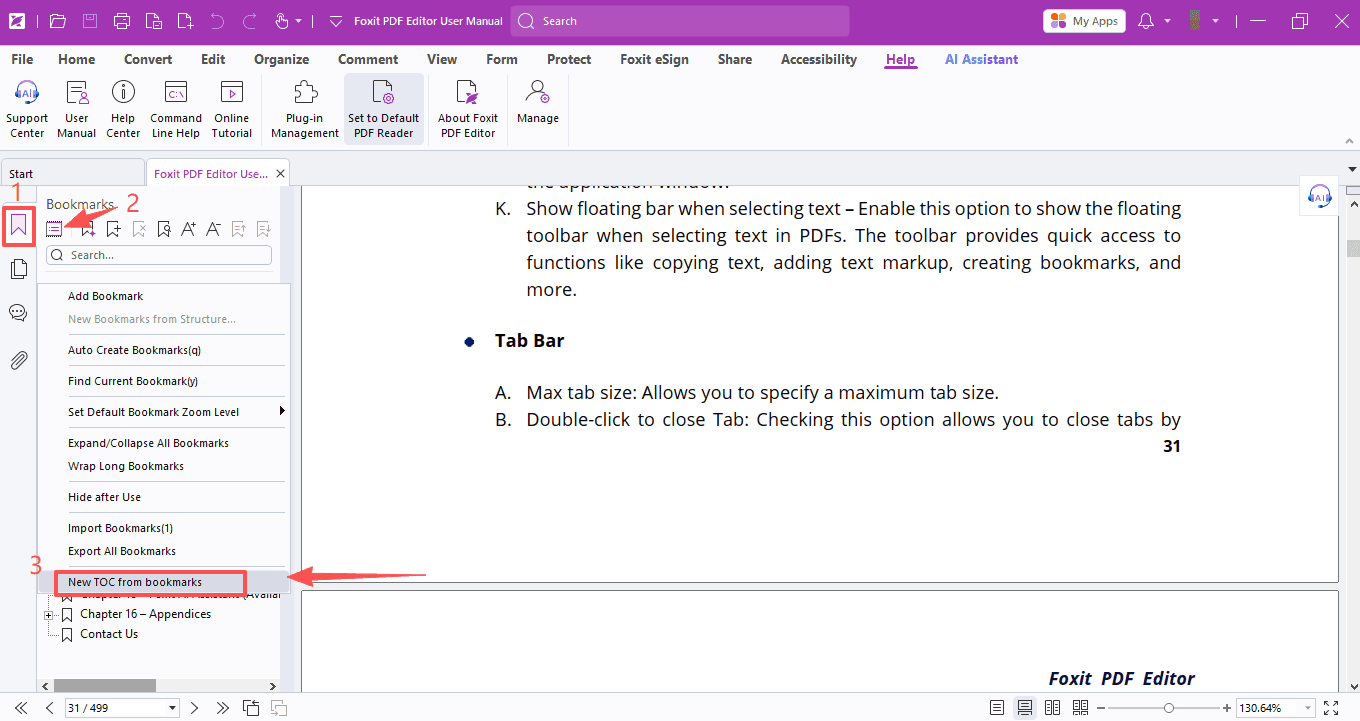Screen dimensions: 1360x721
Task: Select Export All Bookmarks
Action: [x=121, y=551]
